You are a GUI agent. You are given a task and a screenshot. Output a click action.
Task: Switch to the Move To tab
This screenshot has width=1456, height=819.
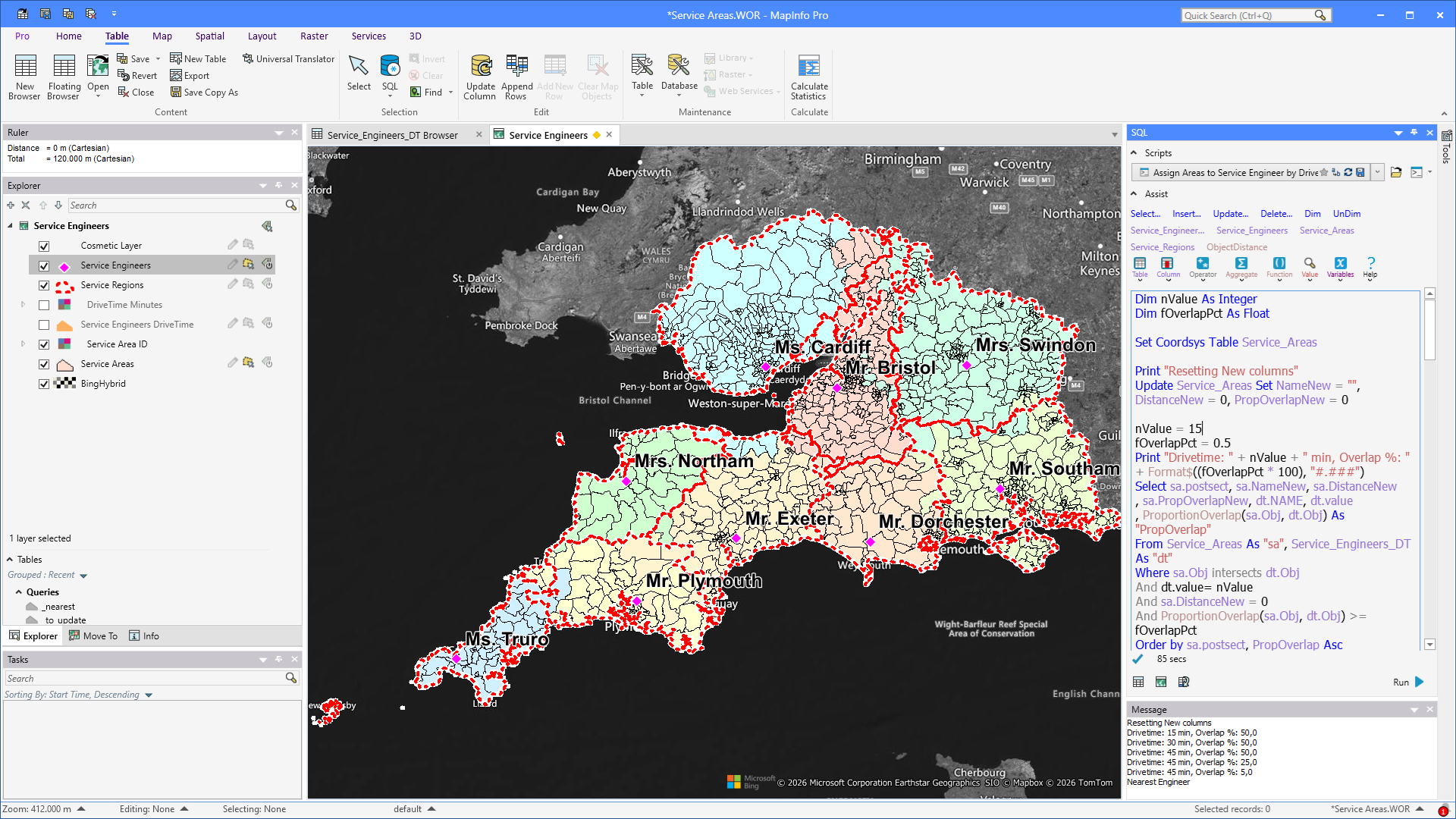(93, 636)
